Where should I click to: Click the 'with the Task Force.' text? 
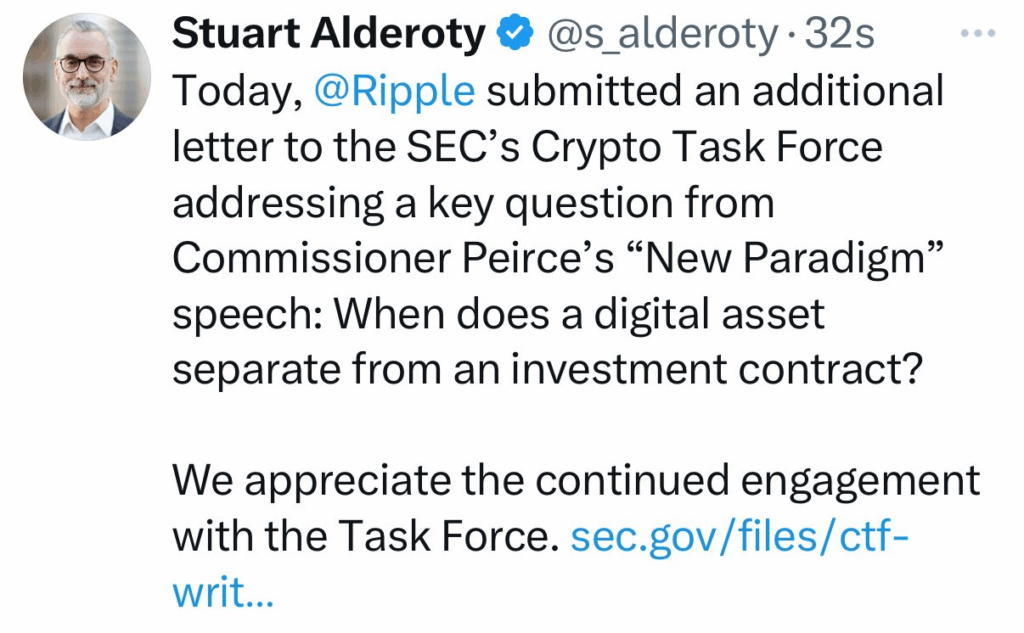(366, 538)
